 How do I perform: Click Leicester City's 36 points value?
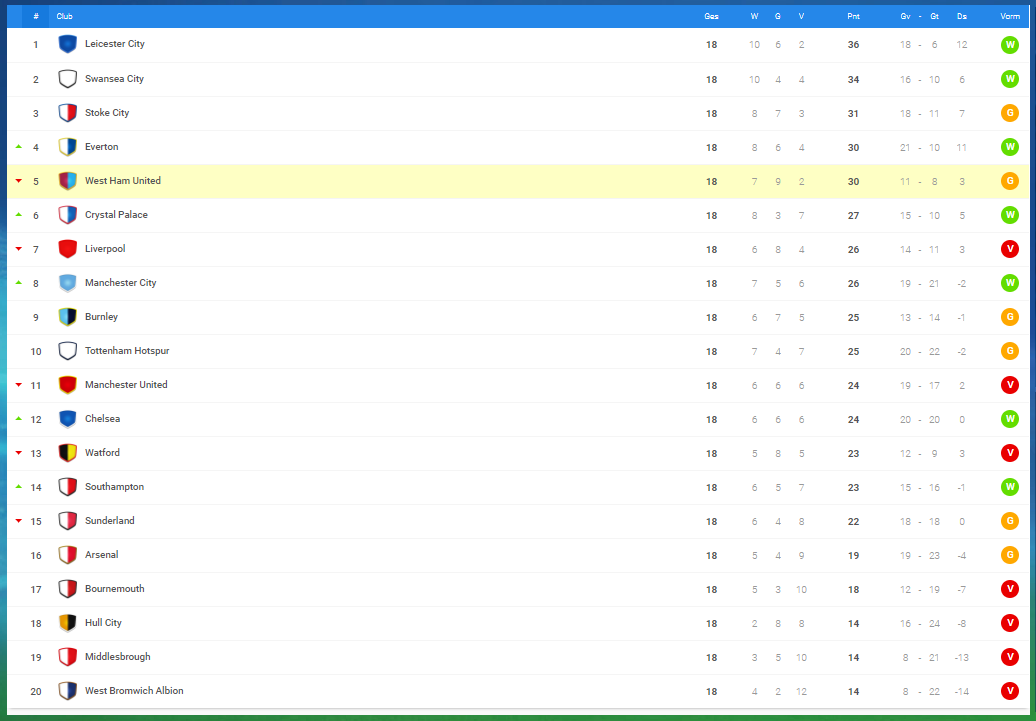[854, 45]
